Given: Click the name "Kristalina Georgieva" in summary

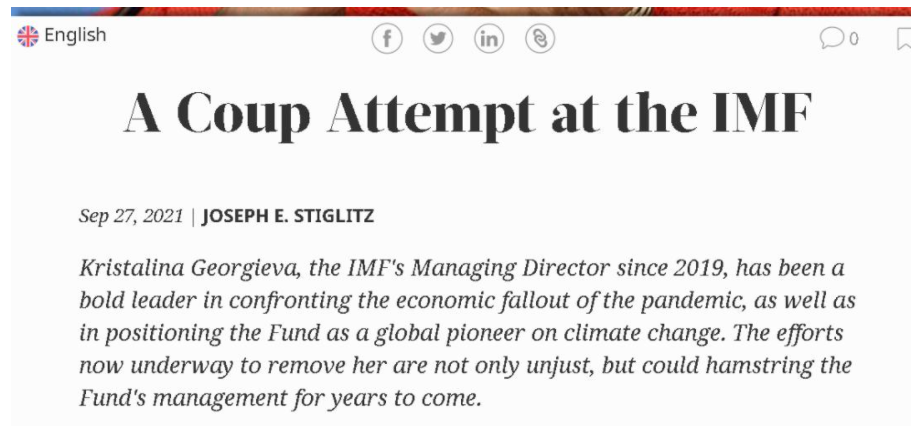Looking at the screenshot, I should pyautogui.click(x=170, y=270).
